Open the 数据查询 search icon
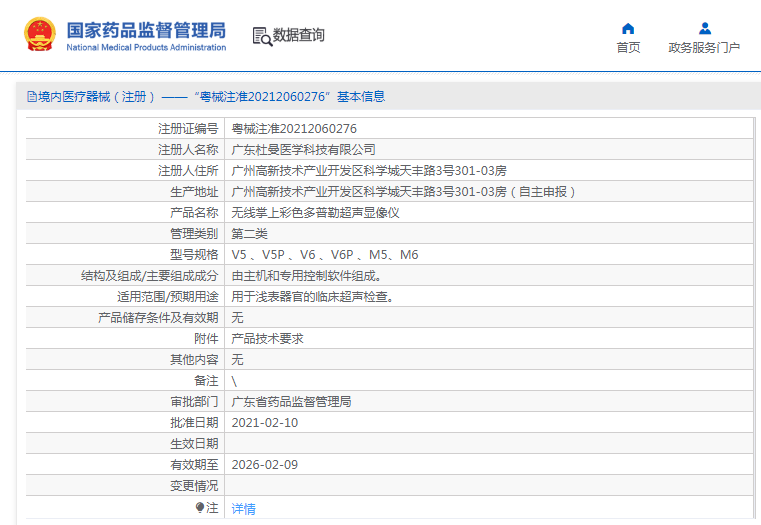The width and height of the screenshot is (761, 525). [262, 36]
